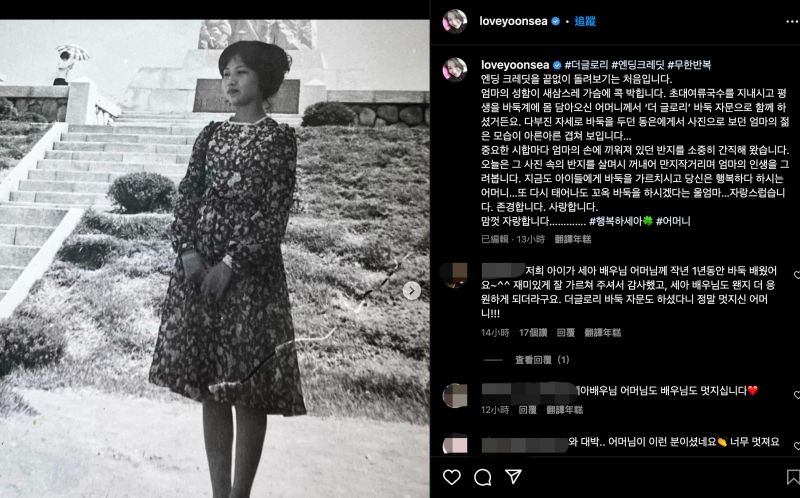Viewport: 800px width, 498px height.
Task: Open comments with the speech bubble icon
Action: click(483, 477)
